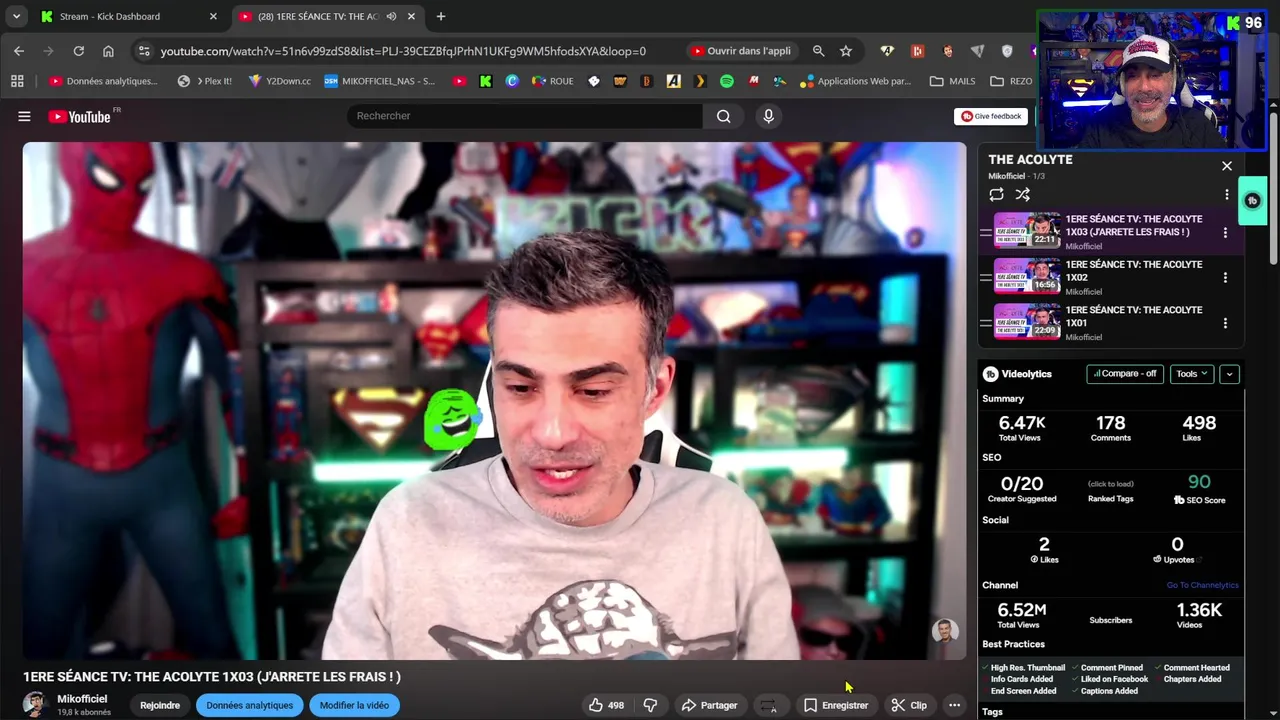
Task: Open the Spotify bookmark icon
Action: [x=727, y=81]
